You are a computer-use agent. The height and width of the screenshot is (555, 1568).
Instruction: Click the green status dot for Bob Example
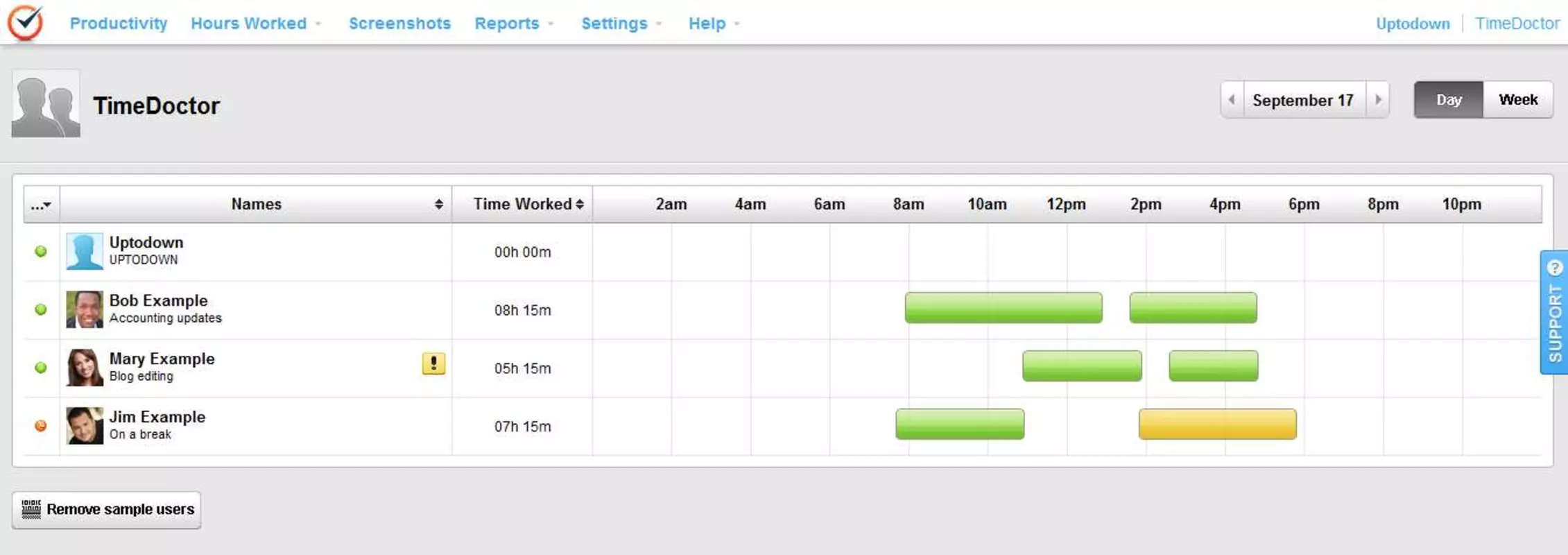[41, 309]
